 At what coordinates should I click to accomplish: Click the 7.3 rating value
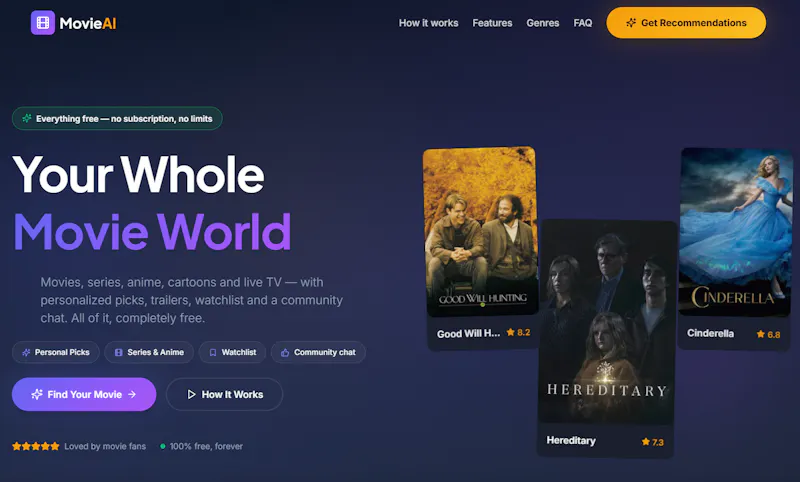[x=658, y=442]
